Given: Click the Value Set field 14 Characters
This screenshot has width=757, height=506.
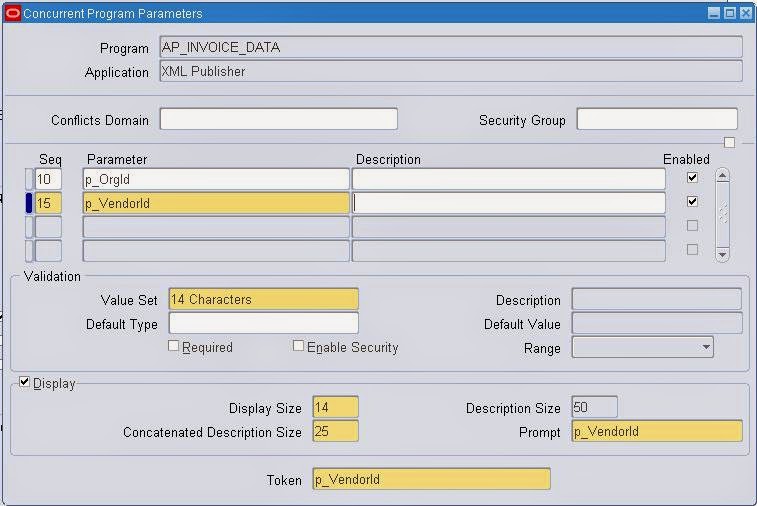Looking at the screenshot, I should pyautogui.click(x=264, y=299).
